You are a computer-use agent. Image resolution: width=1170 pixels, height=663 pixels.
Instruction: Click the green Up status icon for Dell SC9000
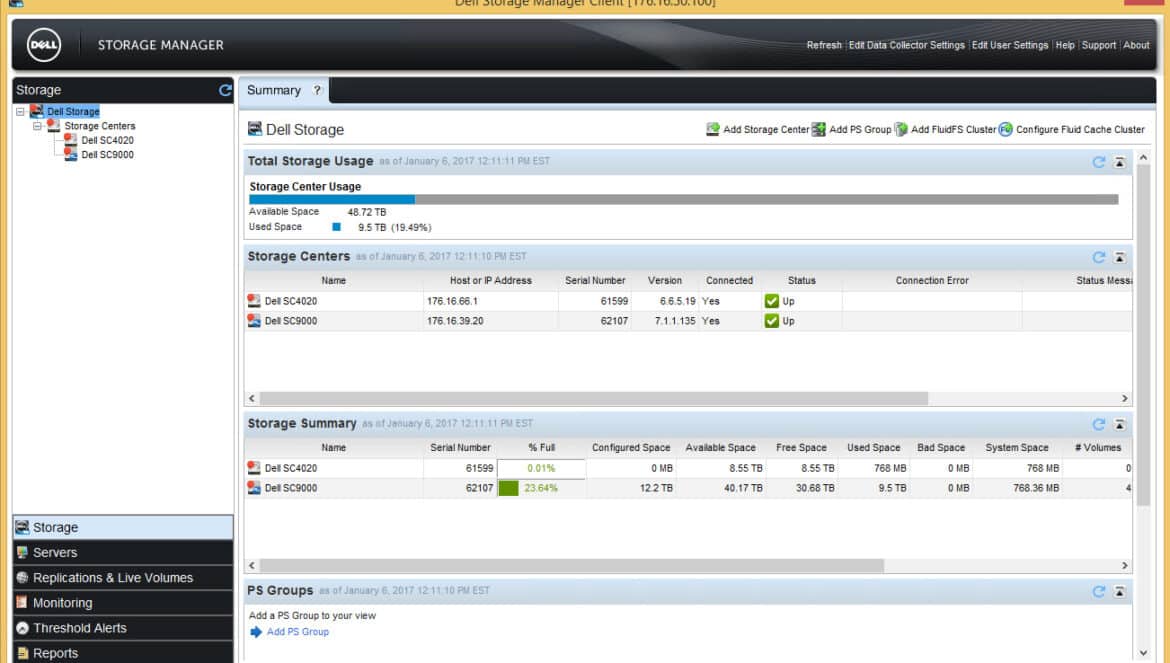click(772, 321)
